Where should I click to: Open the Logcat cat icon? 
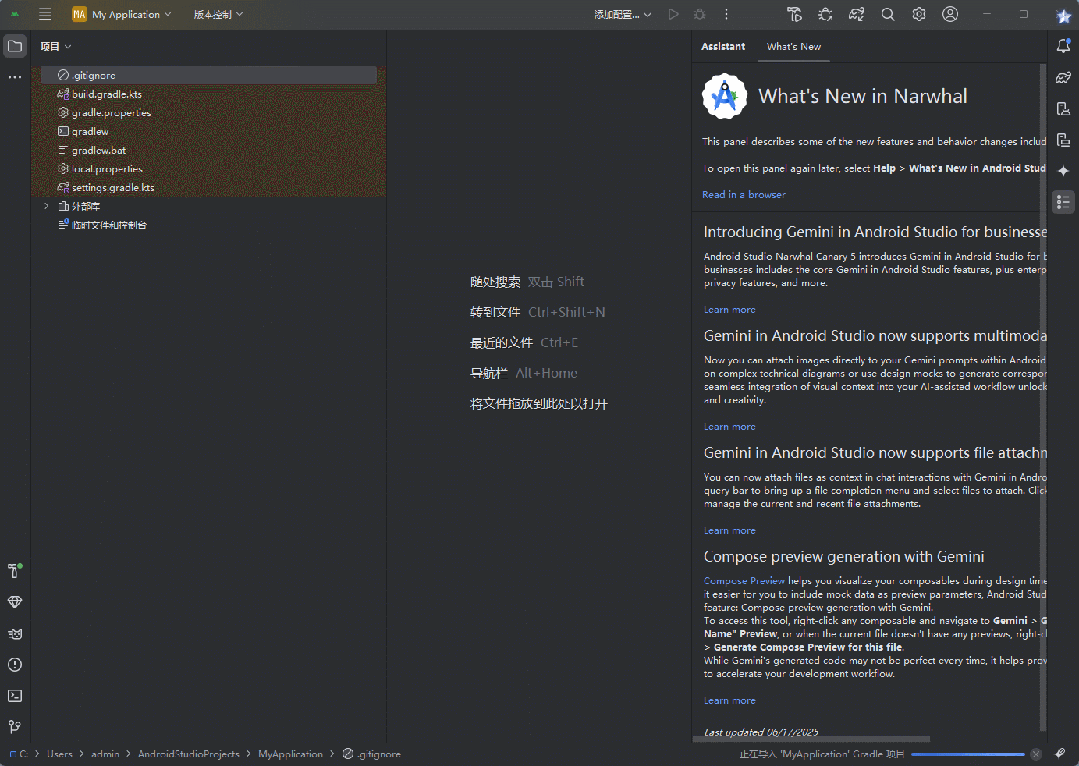point(14,634)
